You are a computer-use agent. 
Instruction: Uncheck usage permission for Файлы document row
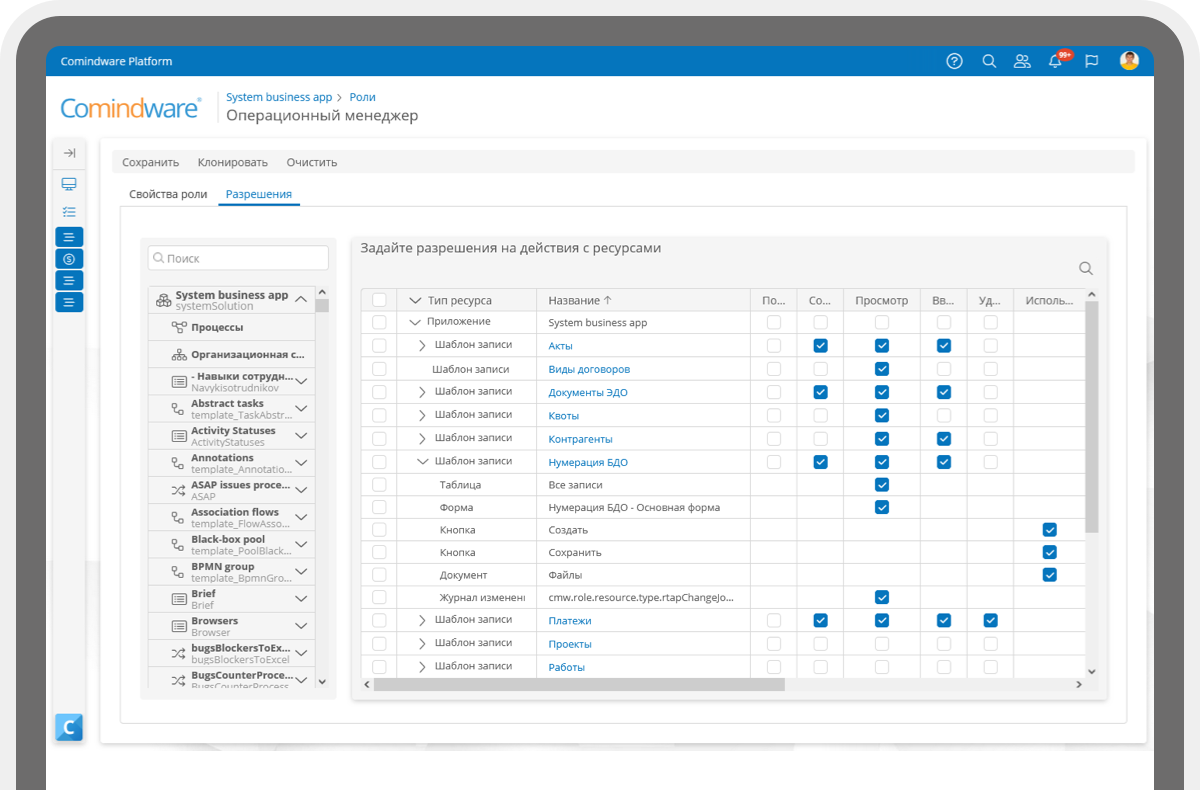1049,575
